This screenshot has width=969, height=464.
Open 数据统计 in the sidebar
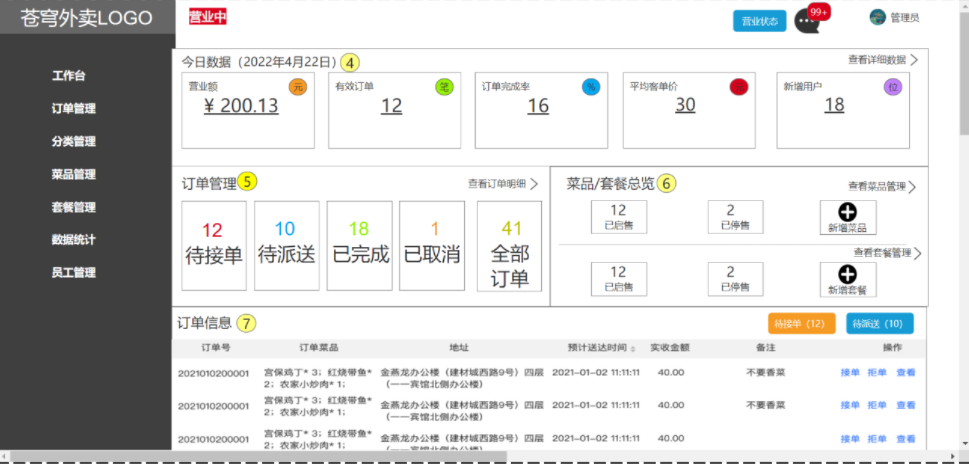click(x=74, y=240)
